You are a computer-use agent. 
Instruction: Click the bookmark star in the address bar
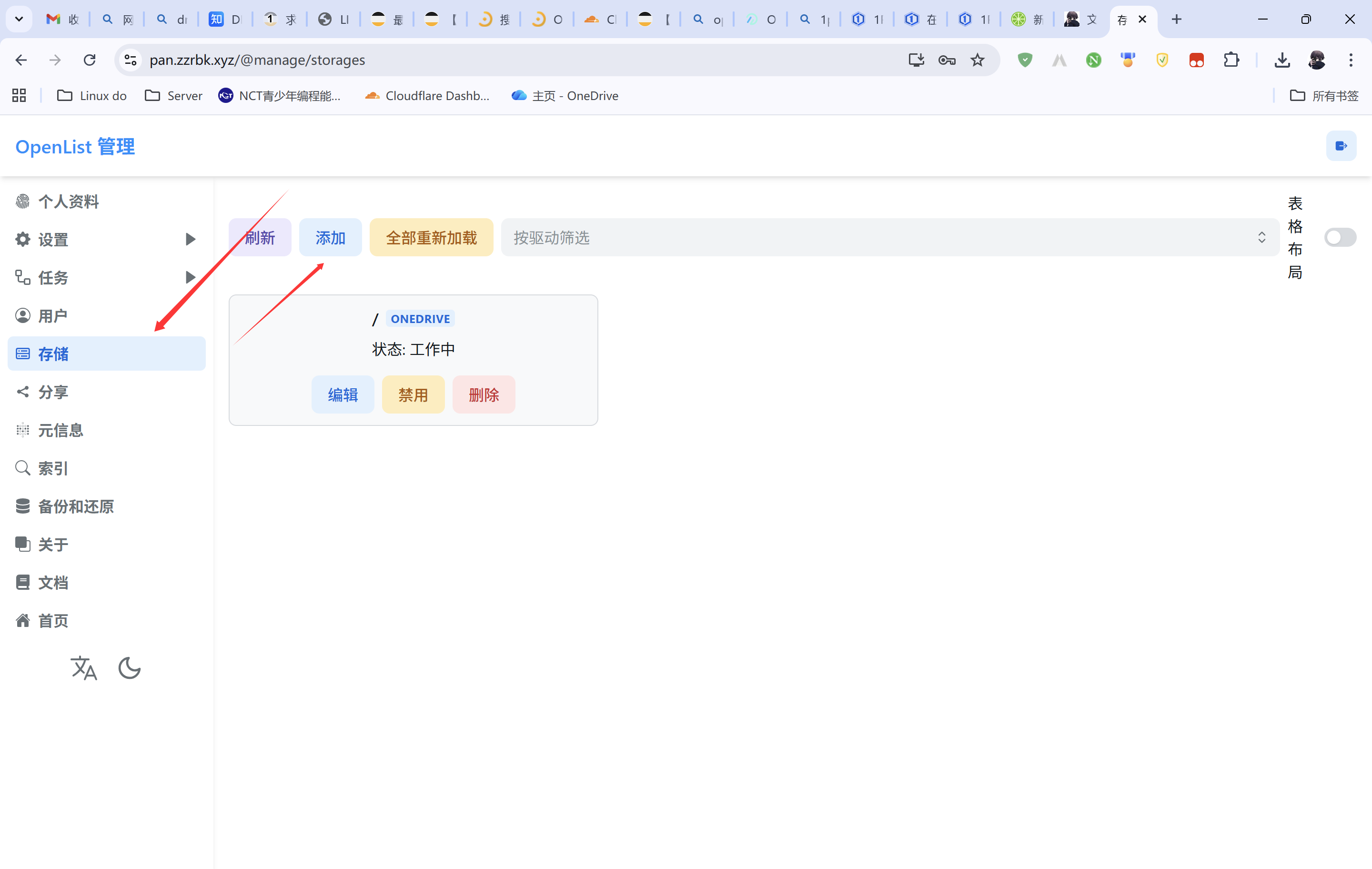[978, 60]
